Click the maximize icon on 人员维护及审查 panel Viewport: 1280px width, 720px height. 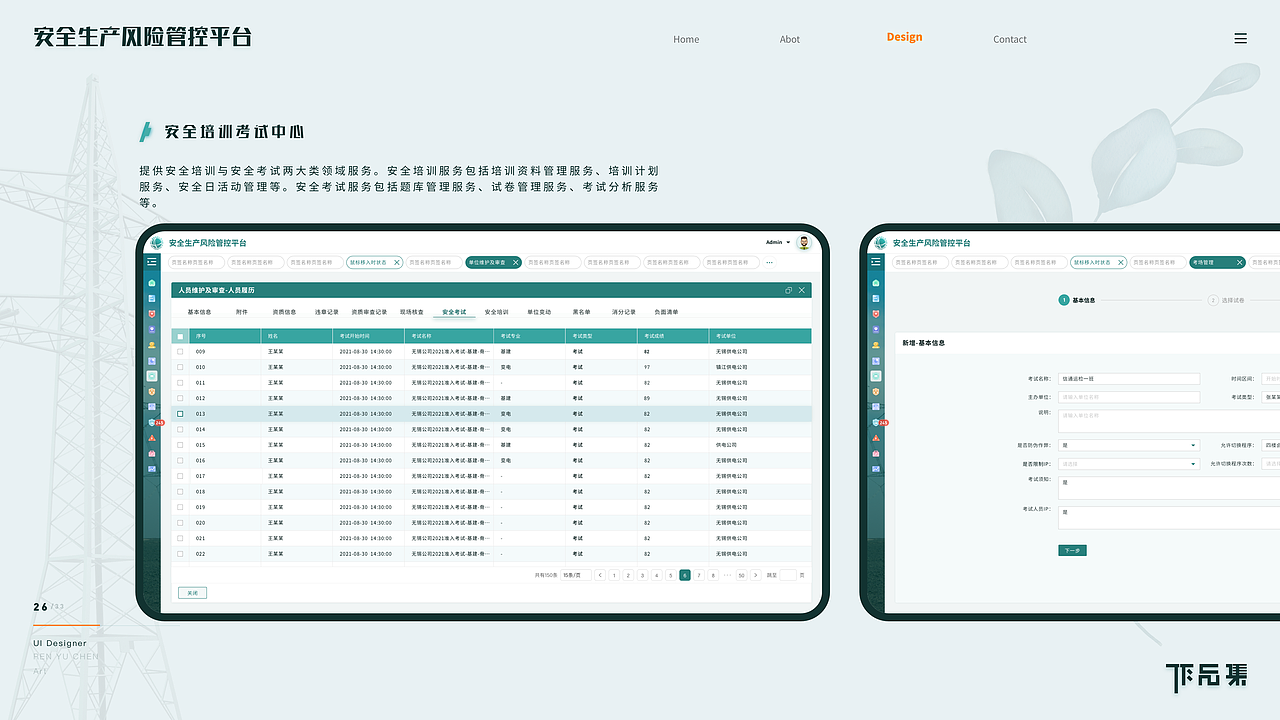788,289
